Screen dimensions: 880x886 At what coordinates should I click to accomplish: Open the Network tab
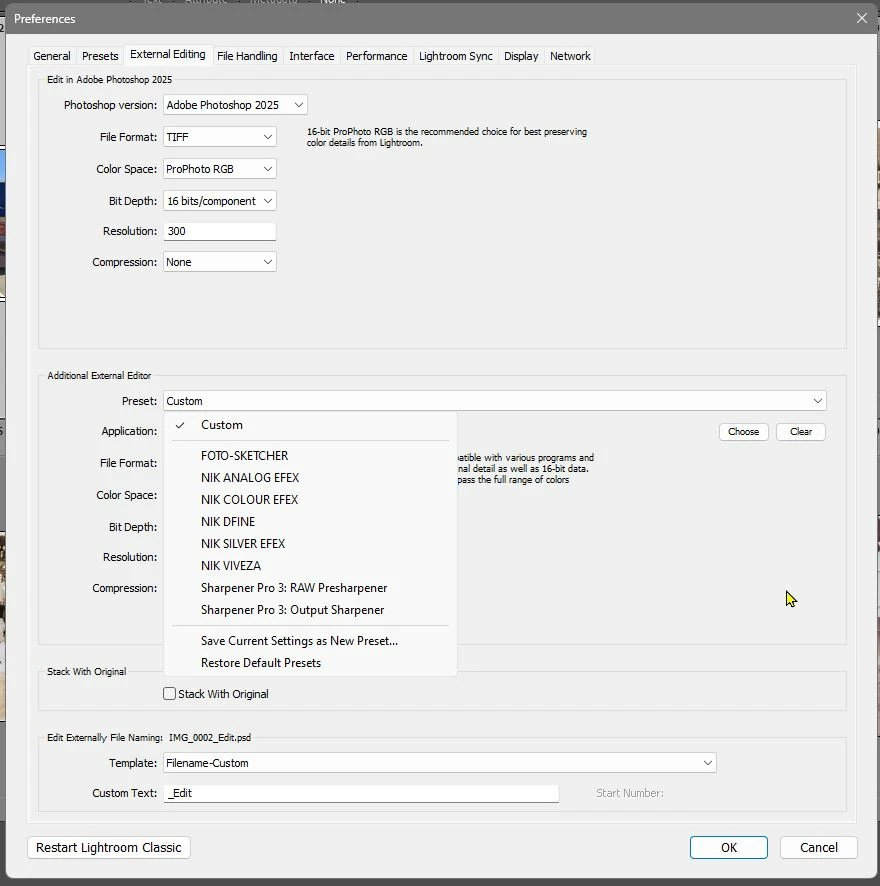point(570,56)
